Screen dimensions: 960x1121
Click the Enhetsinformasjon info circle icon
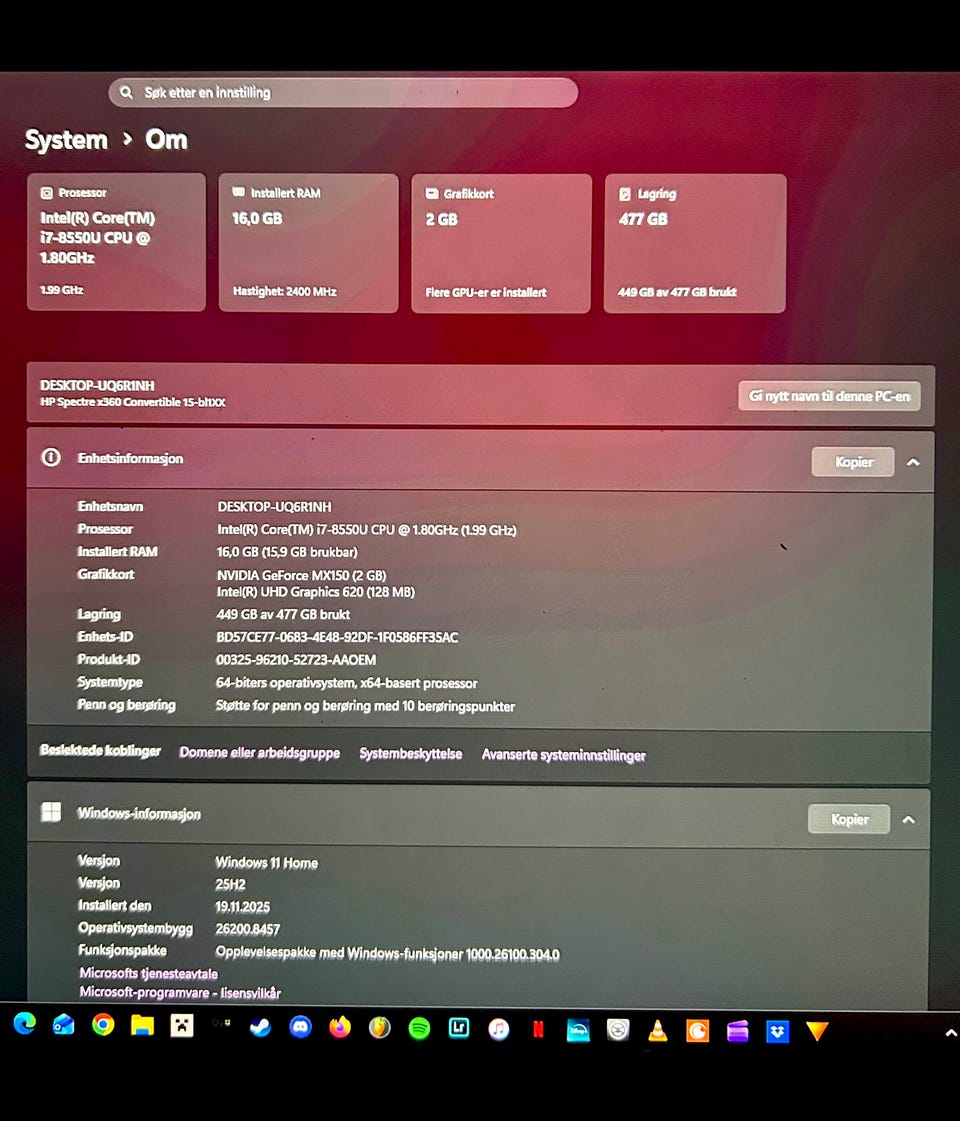[x=51, y=457]
